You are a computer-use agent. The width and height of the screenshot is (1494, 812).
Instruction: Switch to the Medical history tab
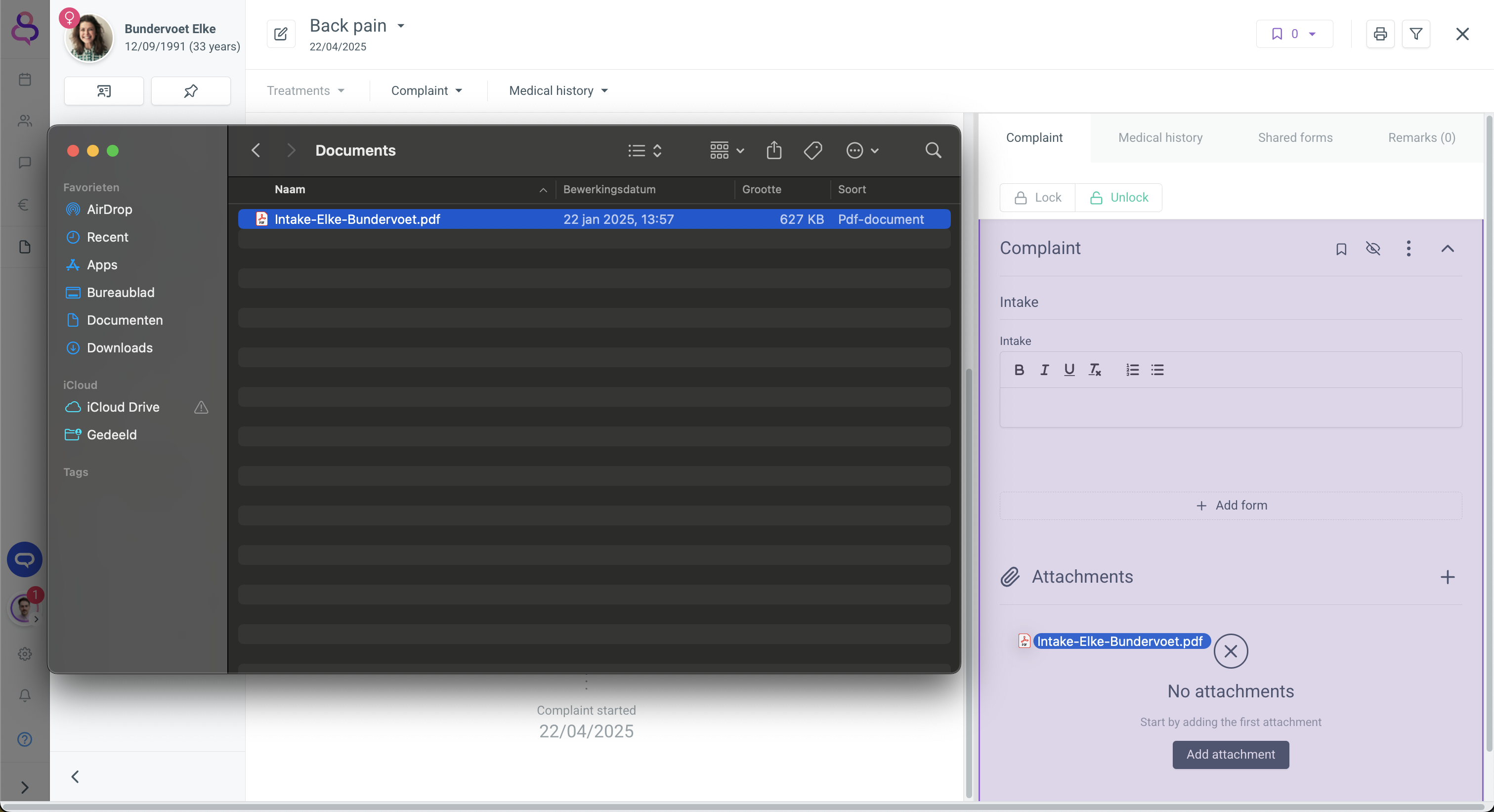point(1160,138)
